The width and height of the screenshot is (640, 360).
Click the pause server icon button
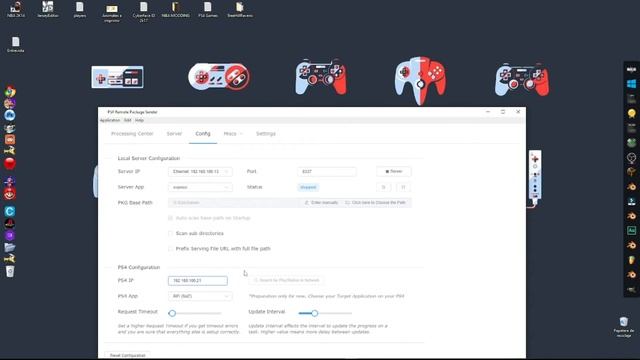[403, 187]
